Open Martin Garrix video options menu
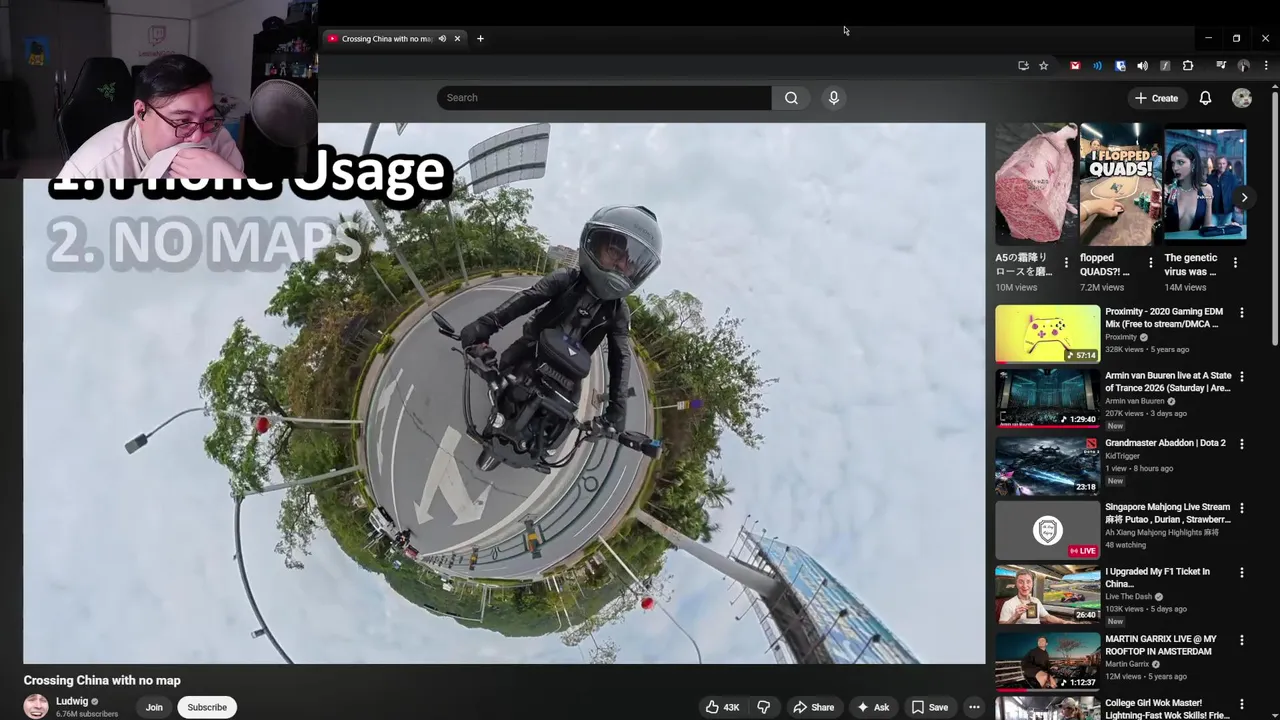 click(1242, 640)
